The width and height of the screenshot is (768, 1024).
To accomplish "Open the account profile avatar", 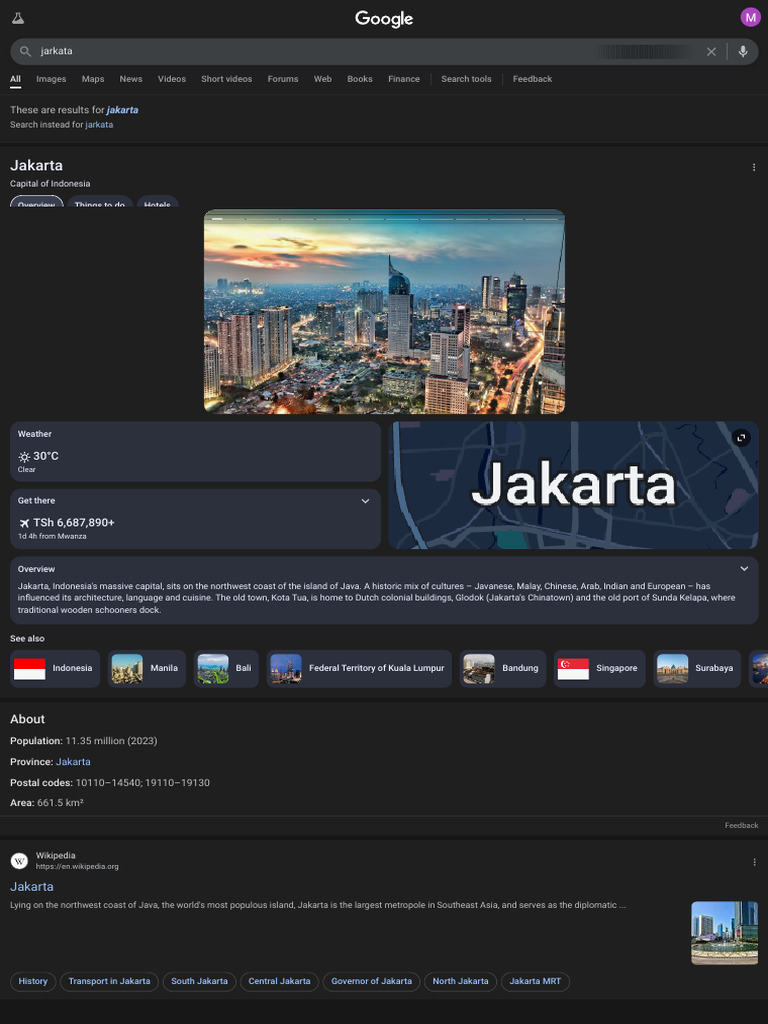I will pyautogui.click(x=750, y=17).
